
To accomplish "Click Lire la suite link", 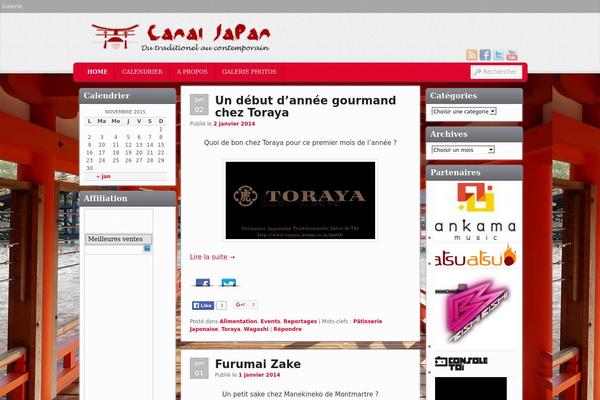I will [212, 257].
